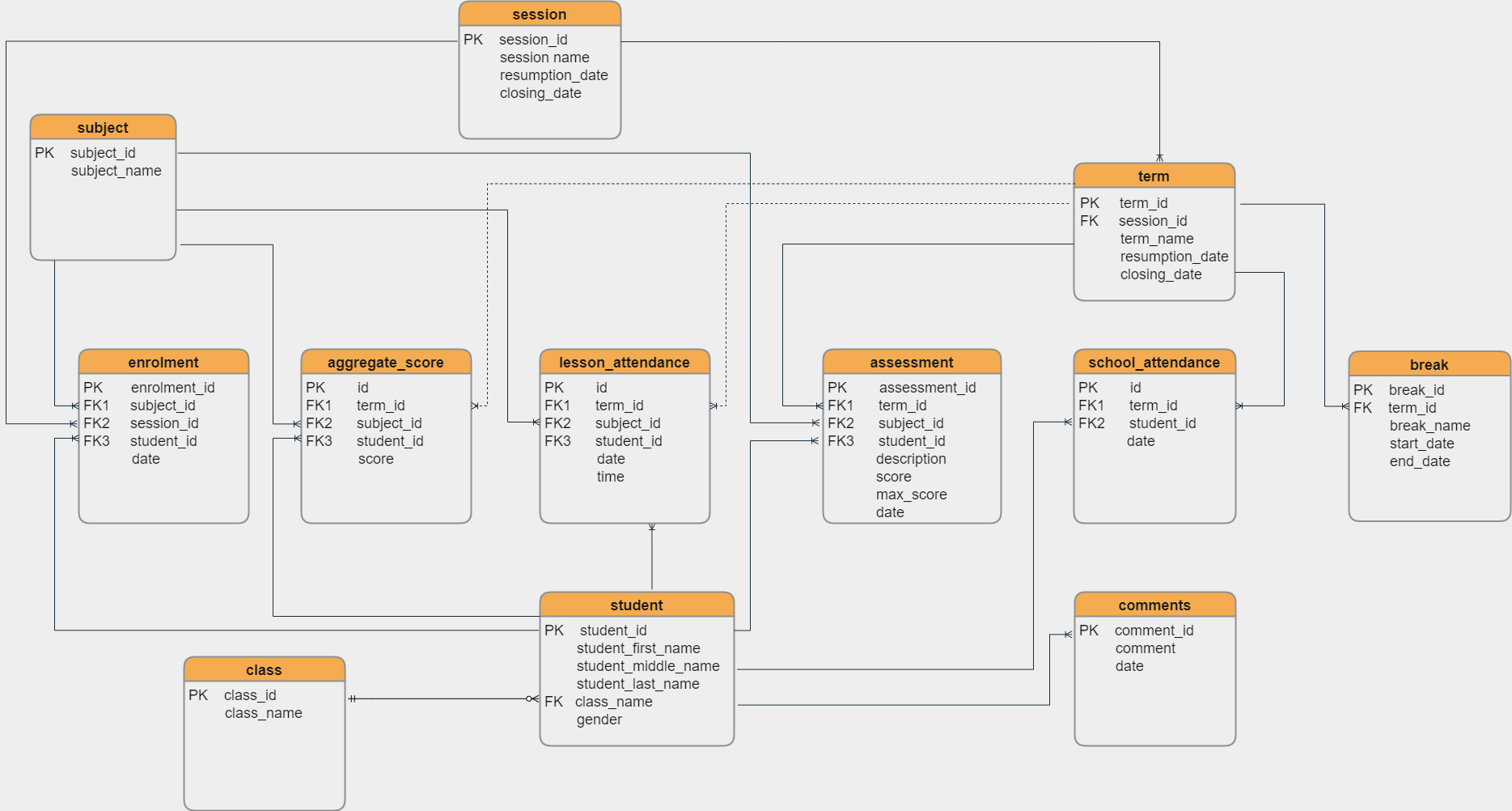Viewport: 1512px width, 811px height.
Task: Select class_name in the class table
Action: point(264,713)
